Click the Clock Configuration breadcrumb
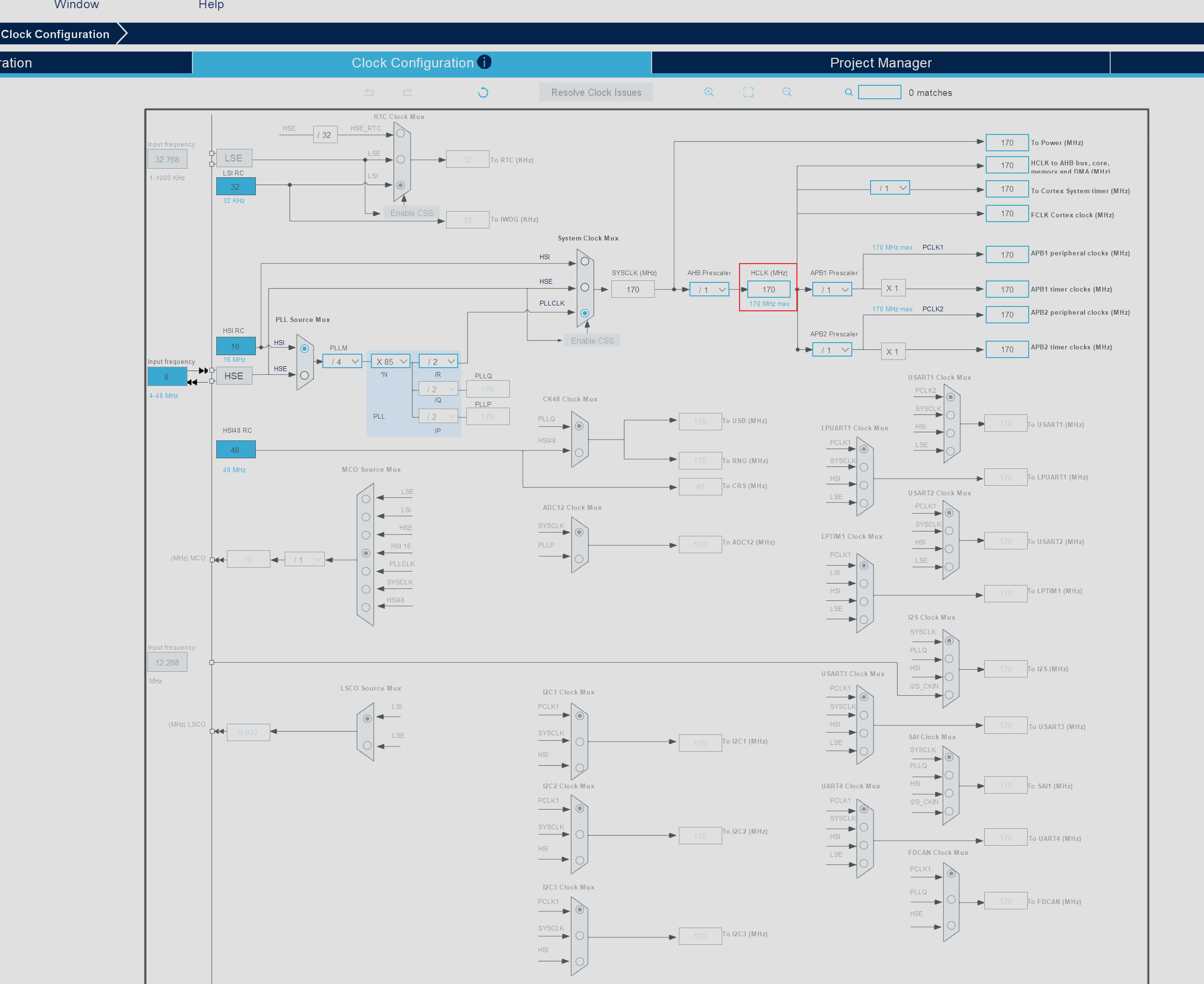Screen dimensions: 1204x984 [55, 34]
